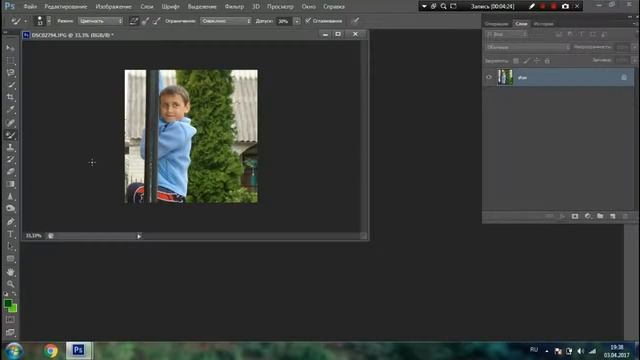
Task: Select the Rectangle shape tool
Action: tap(10, 259)
